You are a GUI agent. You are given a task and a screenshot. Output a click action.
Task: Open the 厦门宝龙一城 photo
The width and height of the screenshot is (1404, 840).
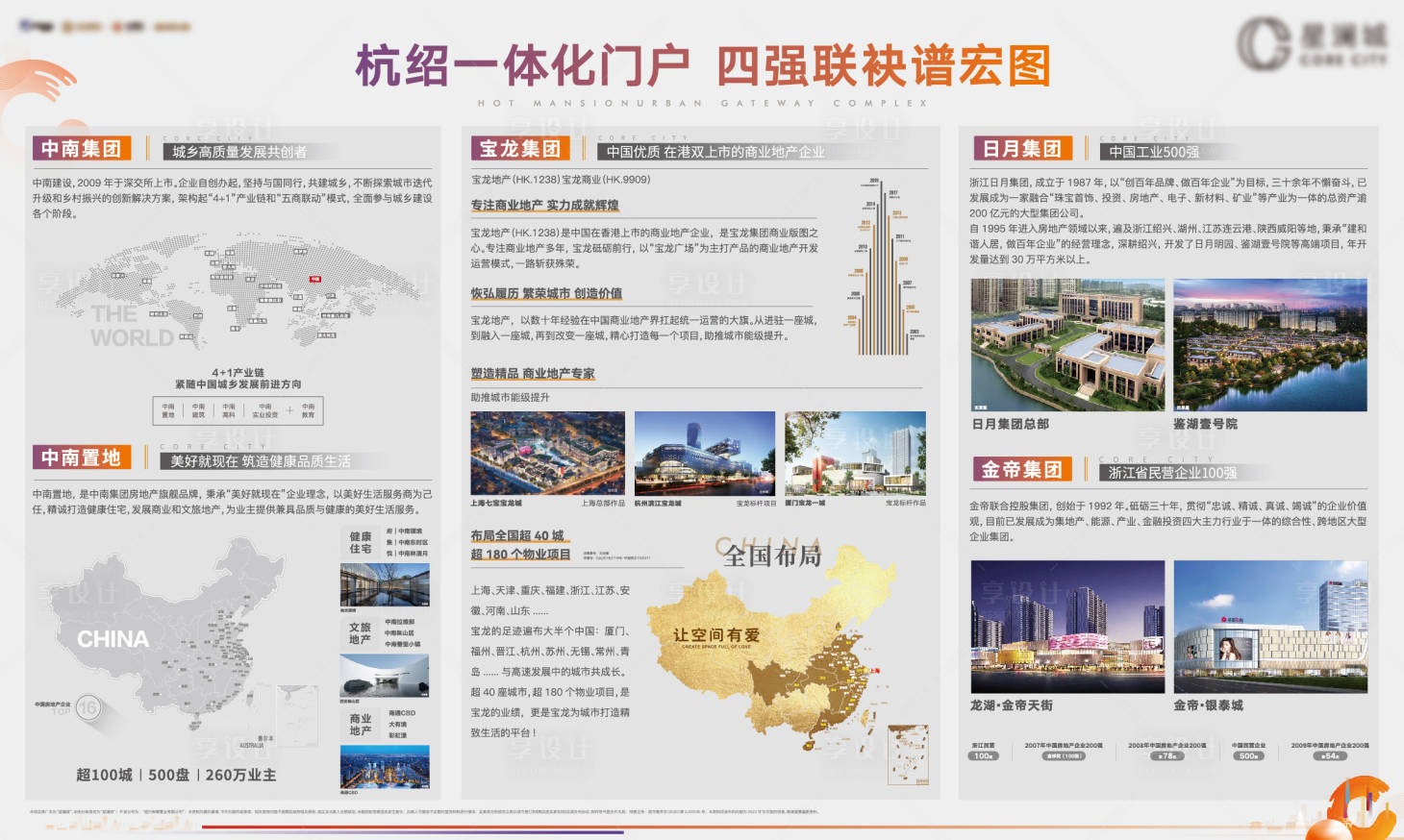coord(855,454)
